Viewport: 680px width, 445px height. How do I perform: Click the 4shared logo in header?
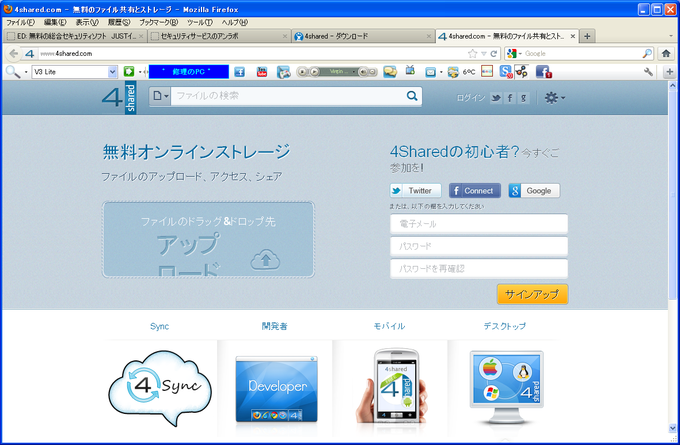coord(119,98)
